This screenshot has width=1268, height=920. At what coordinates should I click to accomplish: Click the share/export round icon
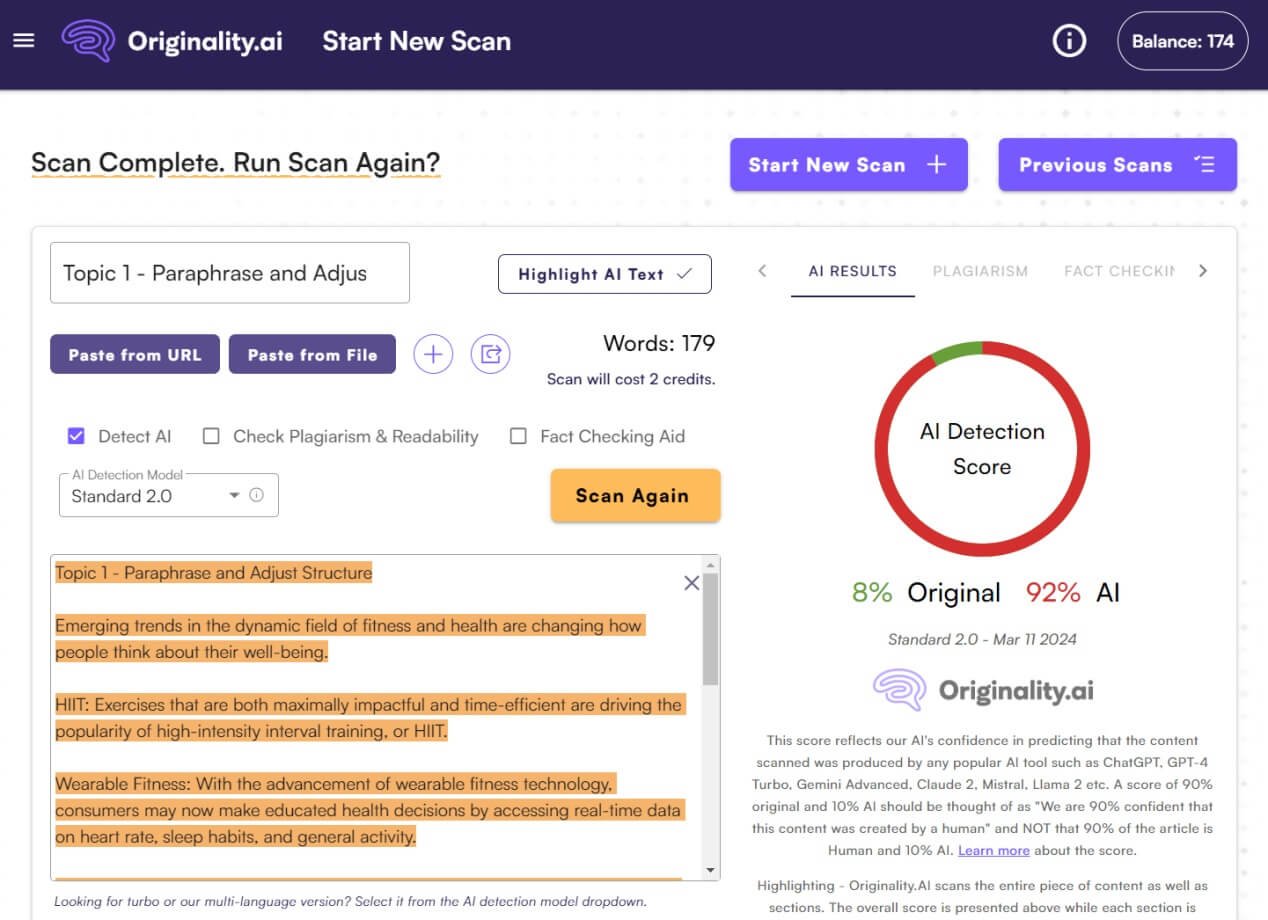click(x=490, y=354)
